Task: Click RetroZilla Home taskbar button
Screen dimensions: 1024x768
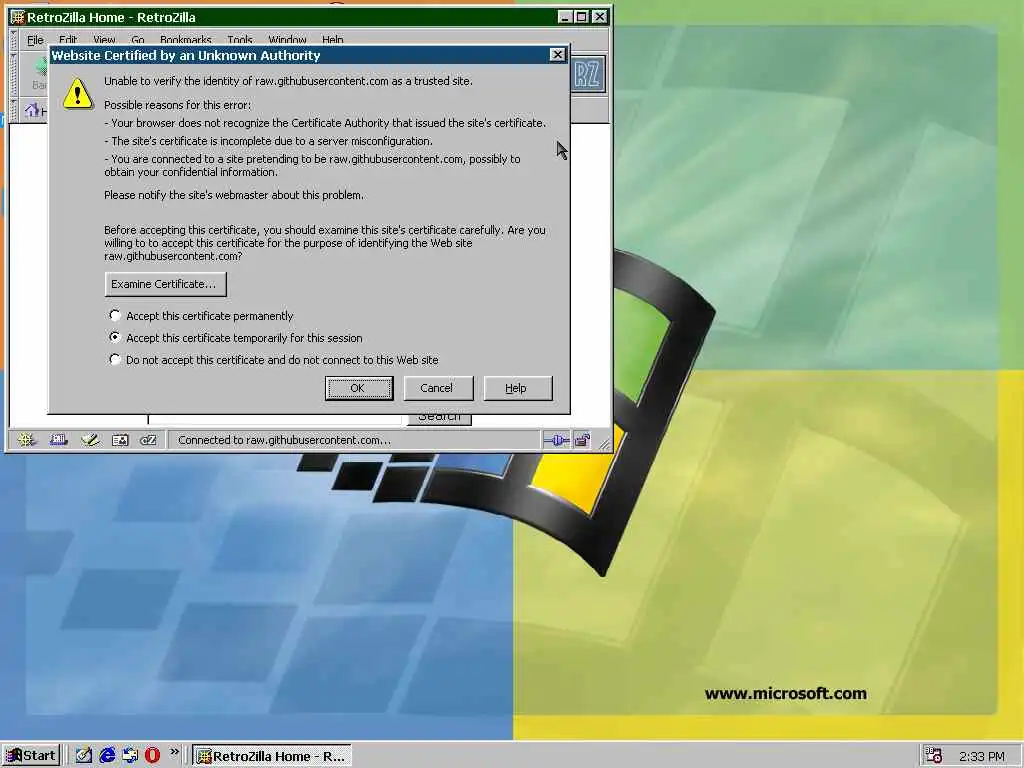Action: [x=272, y=756]
